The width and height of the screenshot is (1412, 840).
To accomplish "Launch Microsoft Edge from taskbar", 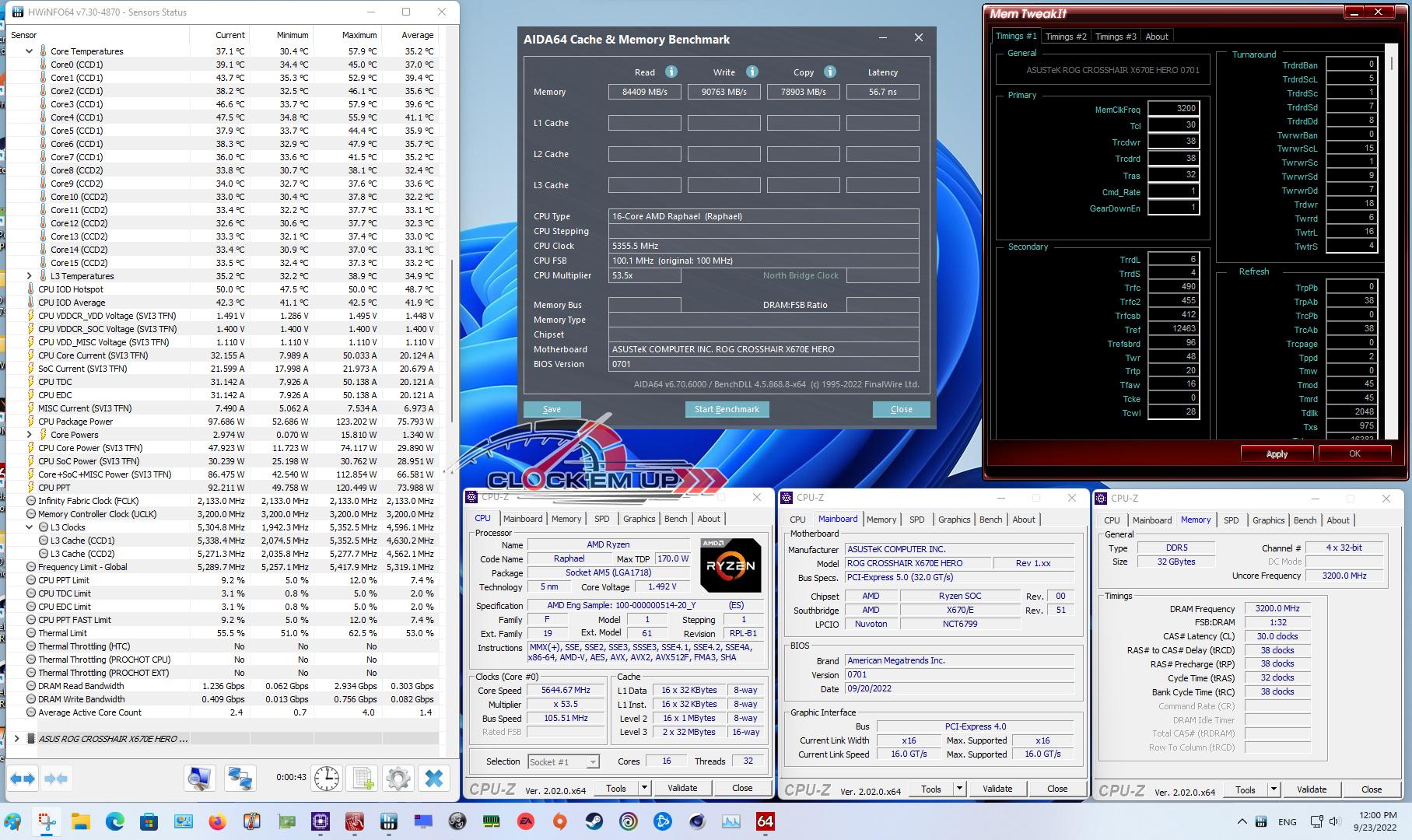I will [x=115, y=821].
